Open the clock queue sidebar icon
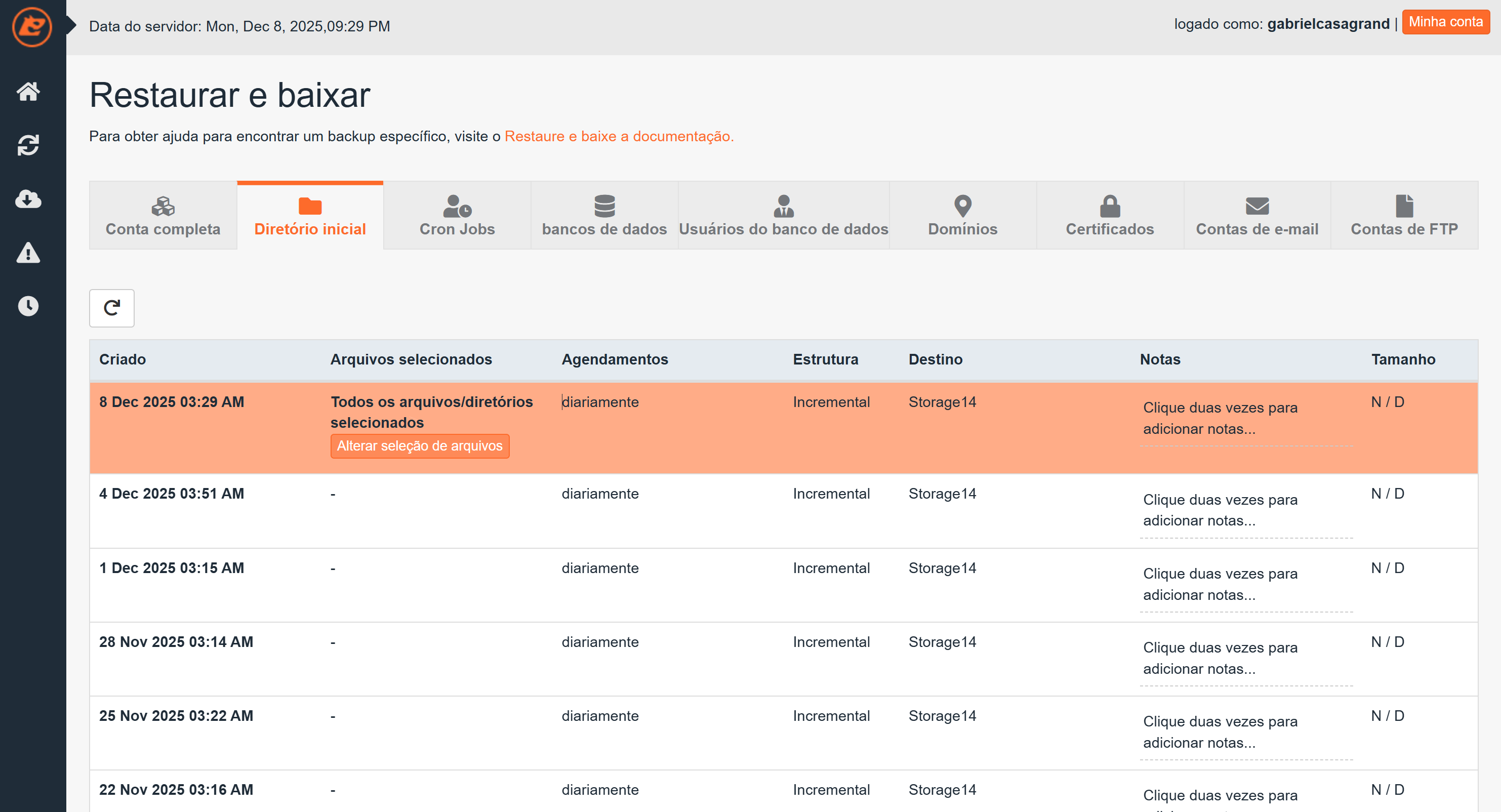The height and width of the screenshot is (812, 1501). click(x=28, y=306)
